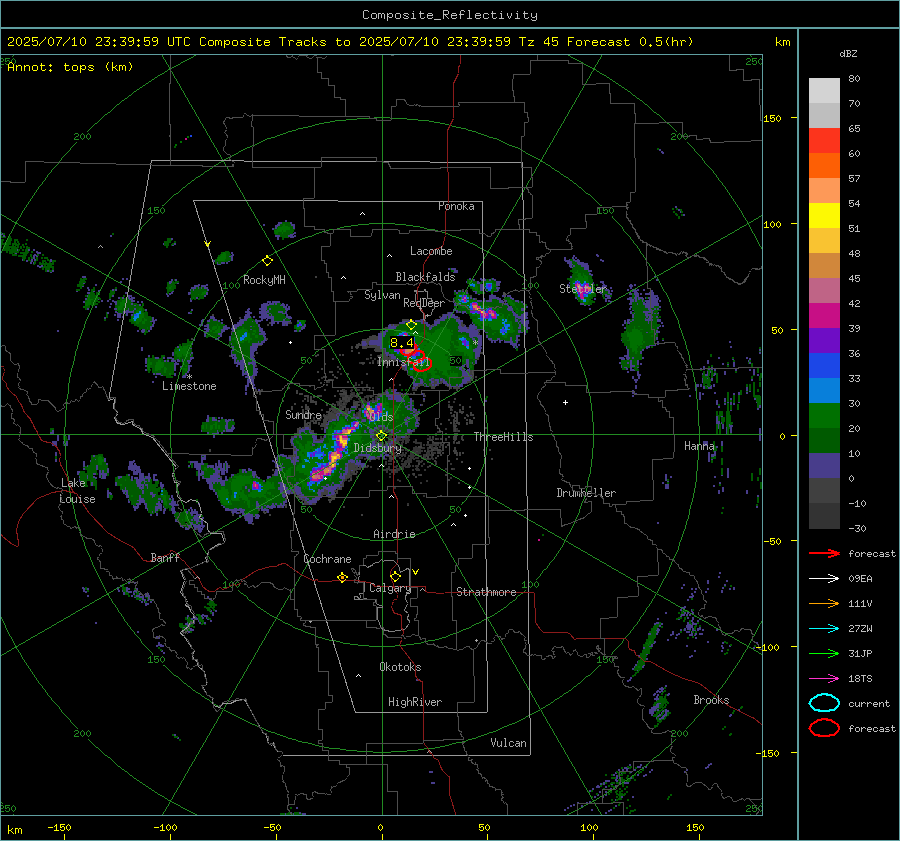Viewport: 900px width, 841px height.
Task: Click the 100 tick on right axis
Action: 772,224
